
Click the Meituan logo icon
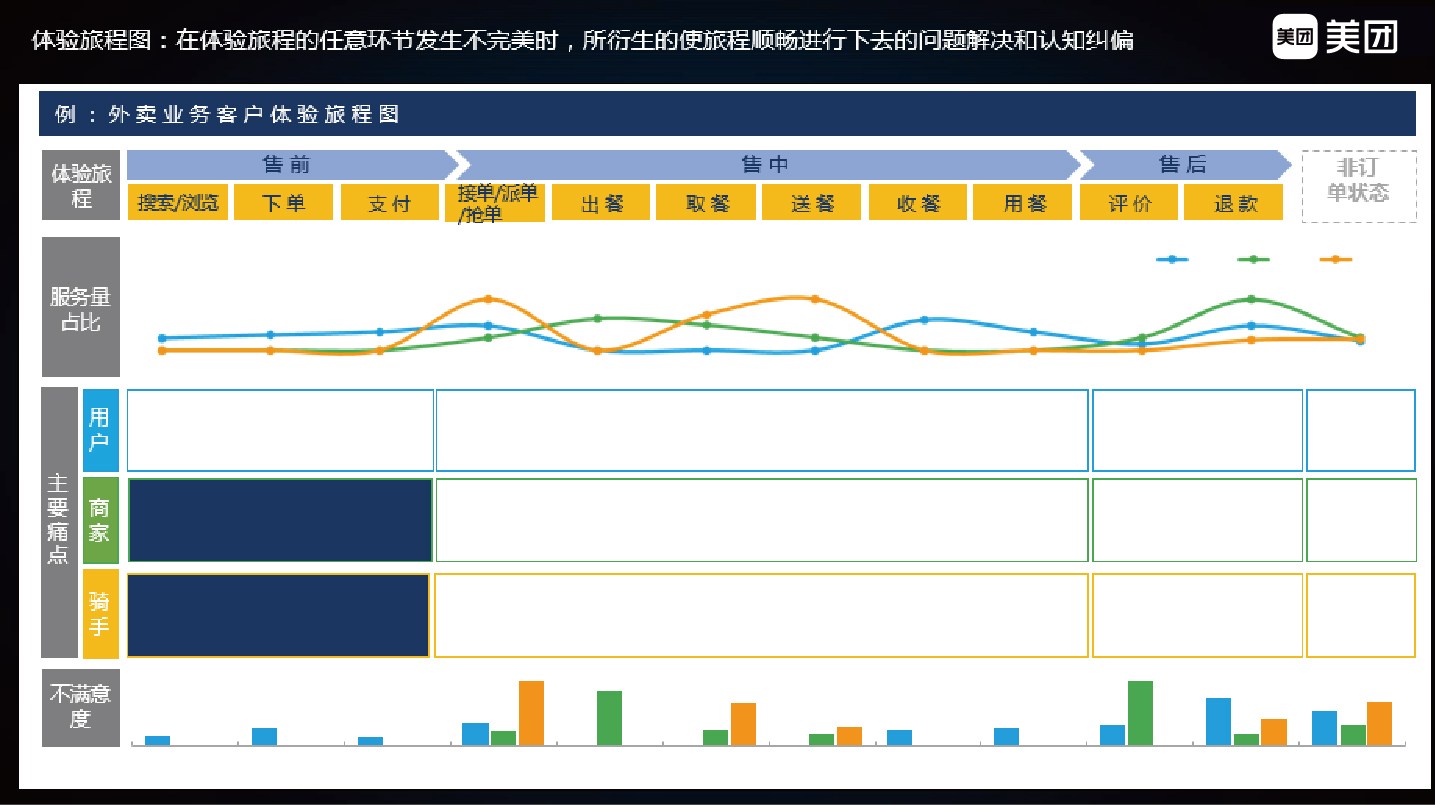(x=1294, y=38)
